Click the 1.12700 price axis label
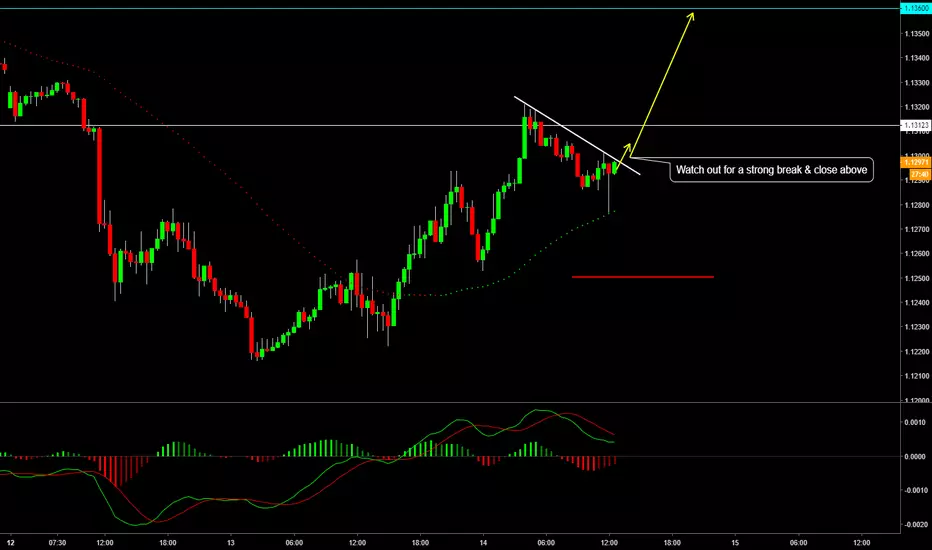This screenshot has height=550, width=932. [916, 230]
